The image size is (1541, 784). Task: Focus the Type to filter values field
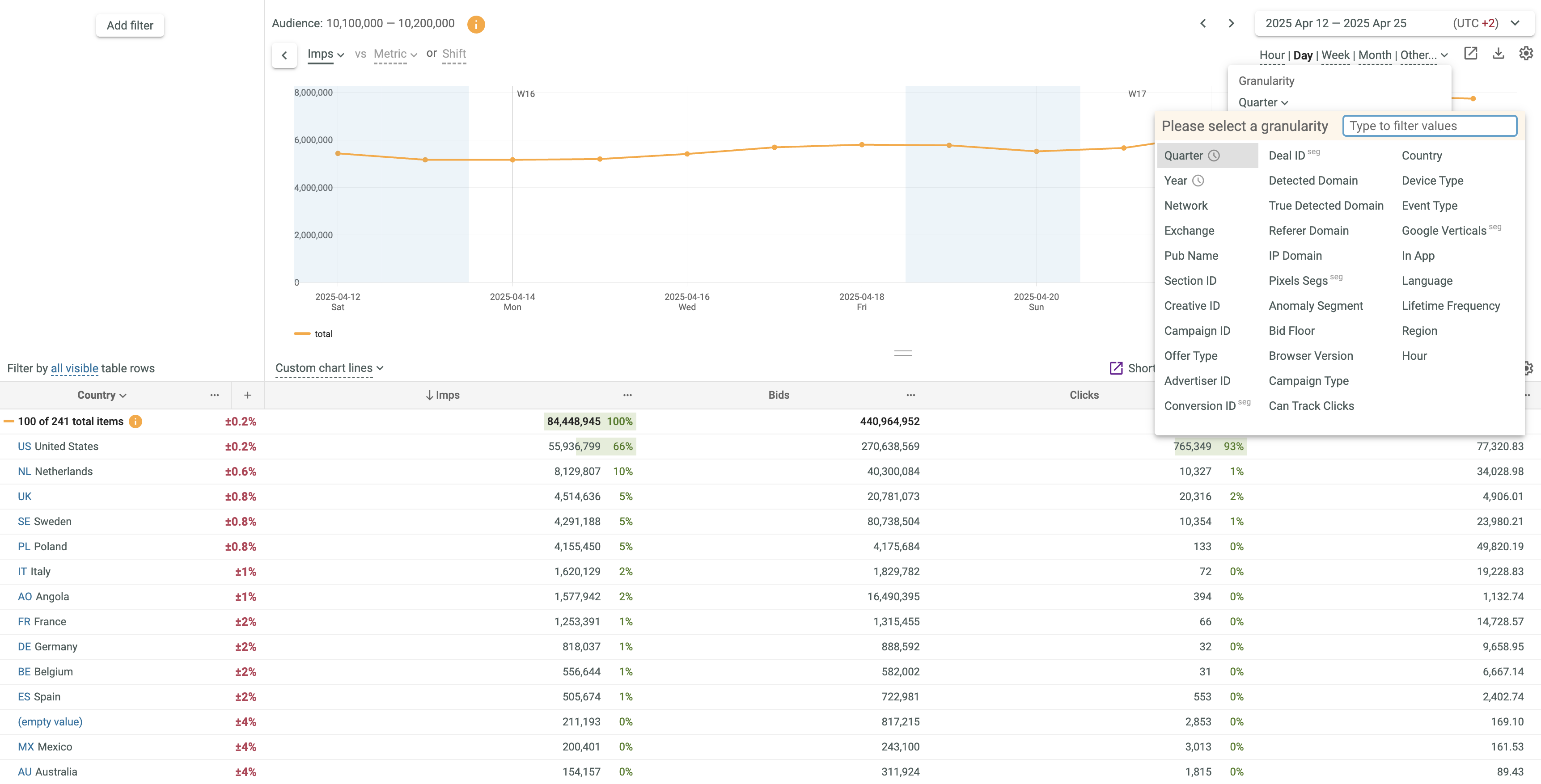pos(1429,126)
